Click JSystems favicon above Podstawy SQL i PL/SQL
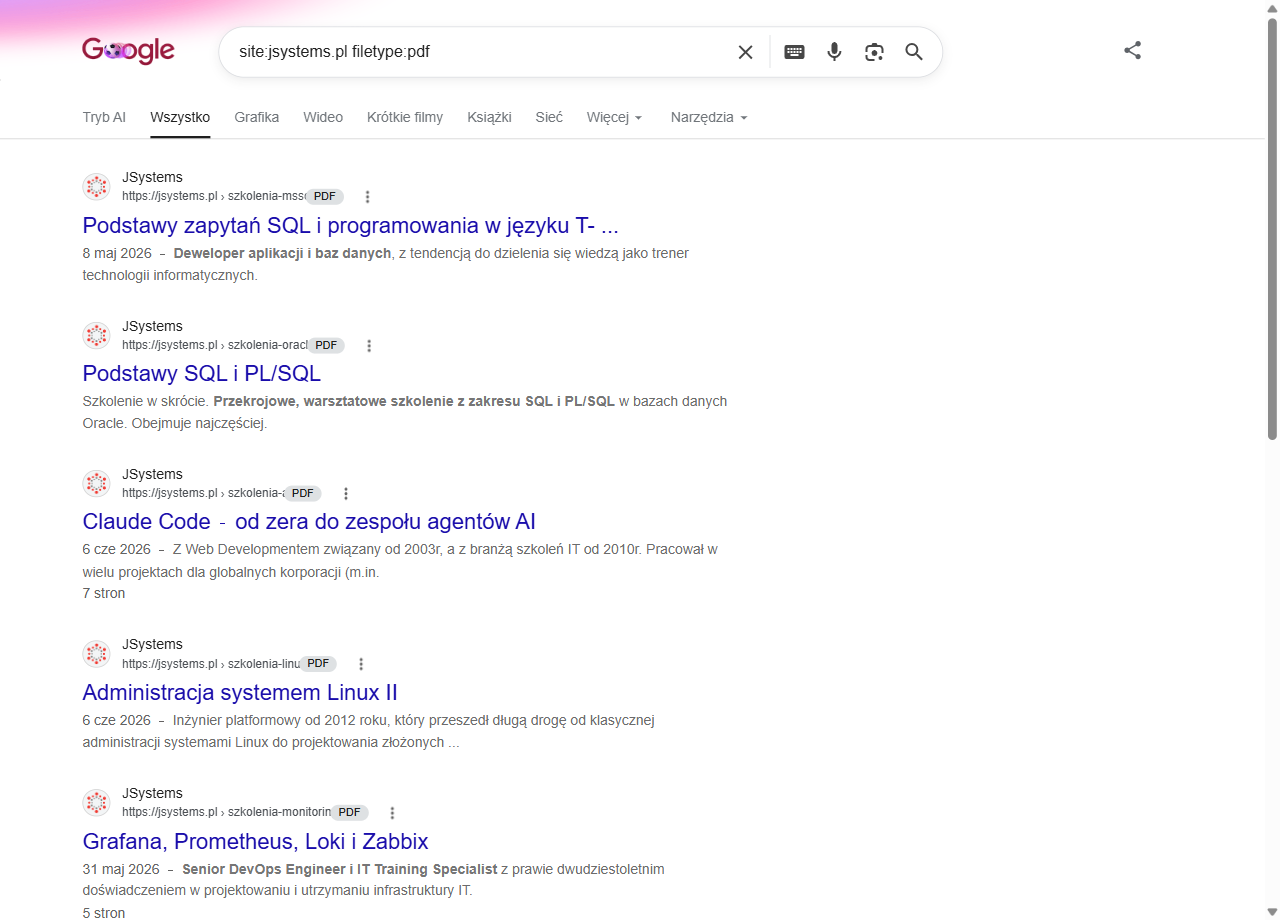Viewport: 1280px width, 920px height. pos(96,336)
